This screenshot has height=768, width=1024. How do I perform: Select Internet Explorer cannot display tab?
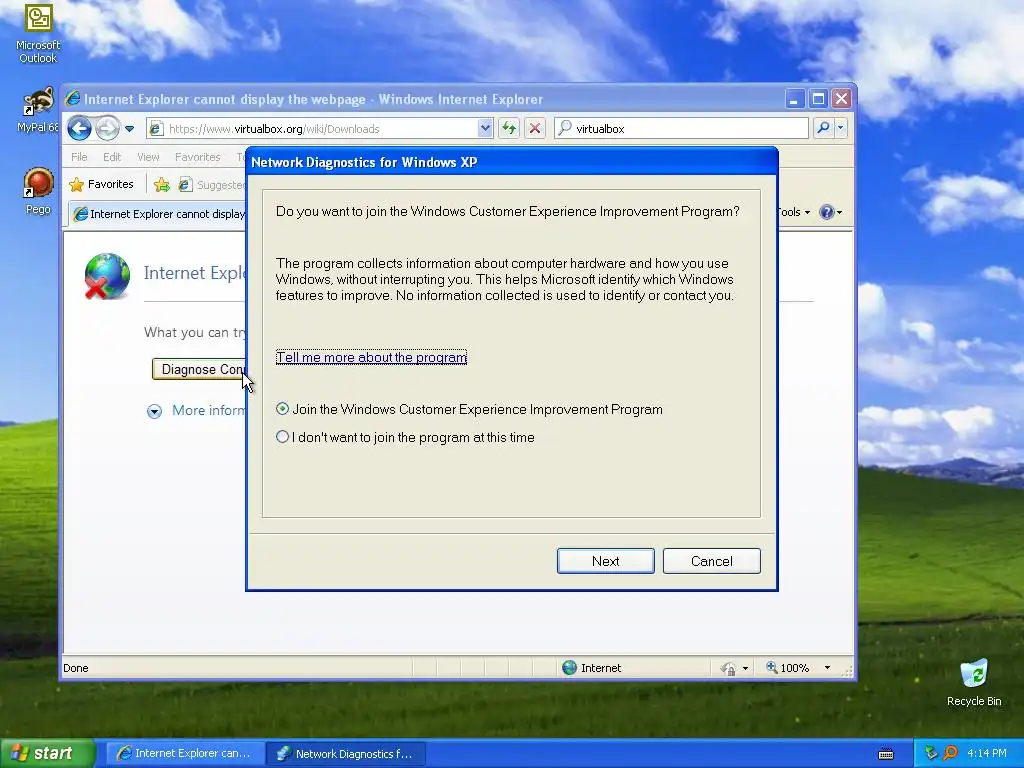pos(158,214)
